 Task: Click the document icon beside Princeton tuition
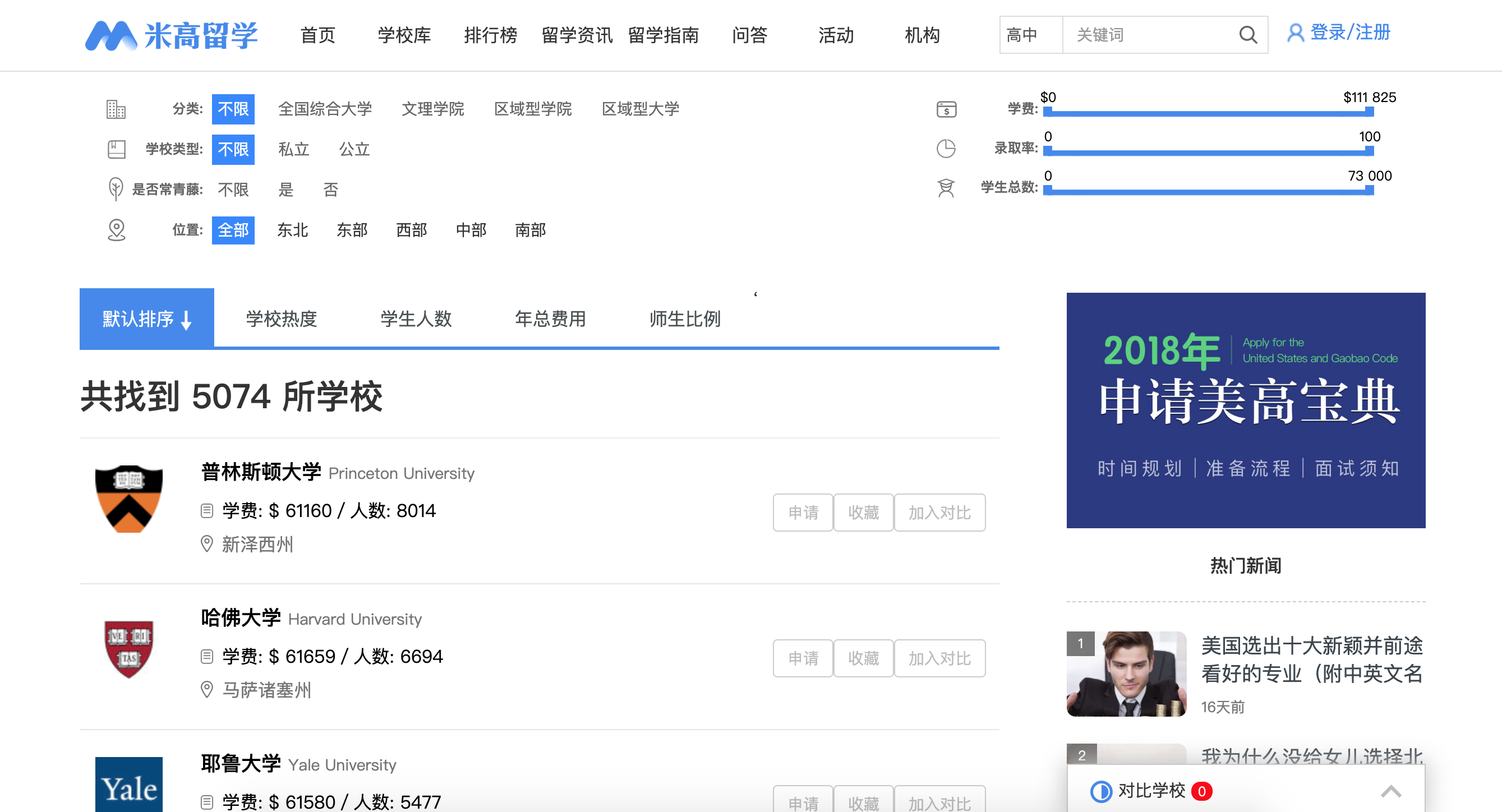206,511
